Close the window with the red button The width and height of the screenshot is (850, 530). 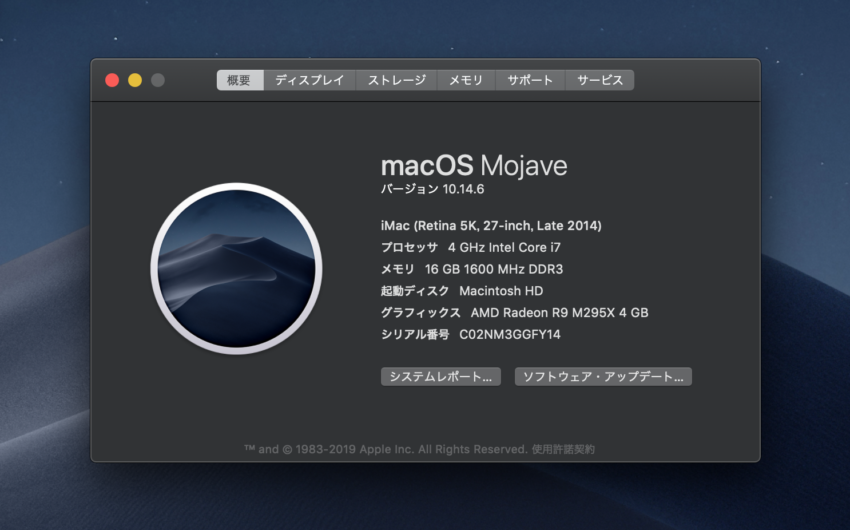tap(112, 80)
